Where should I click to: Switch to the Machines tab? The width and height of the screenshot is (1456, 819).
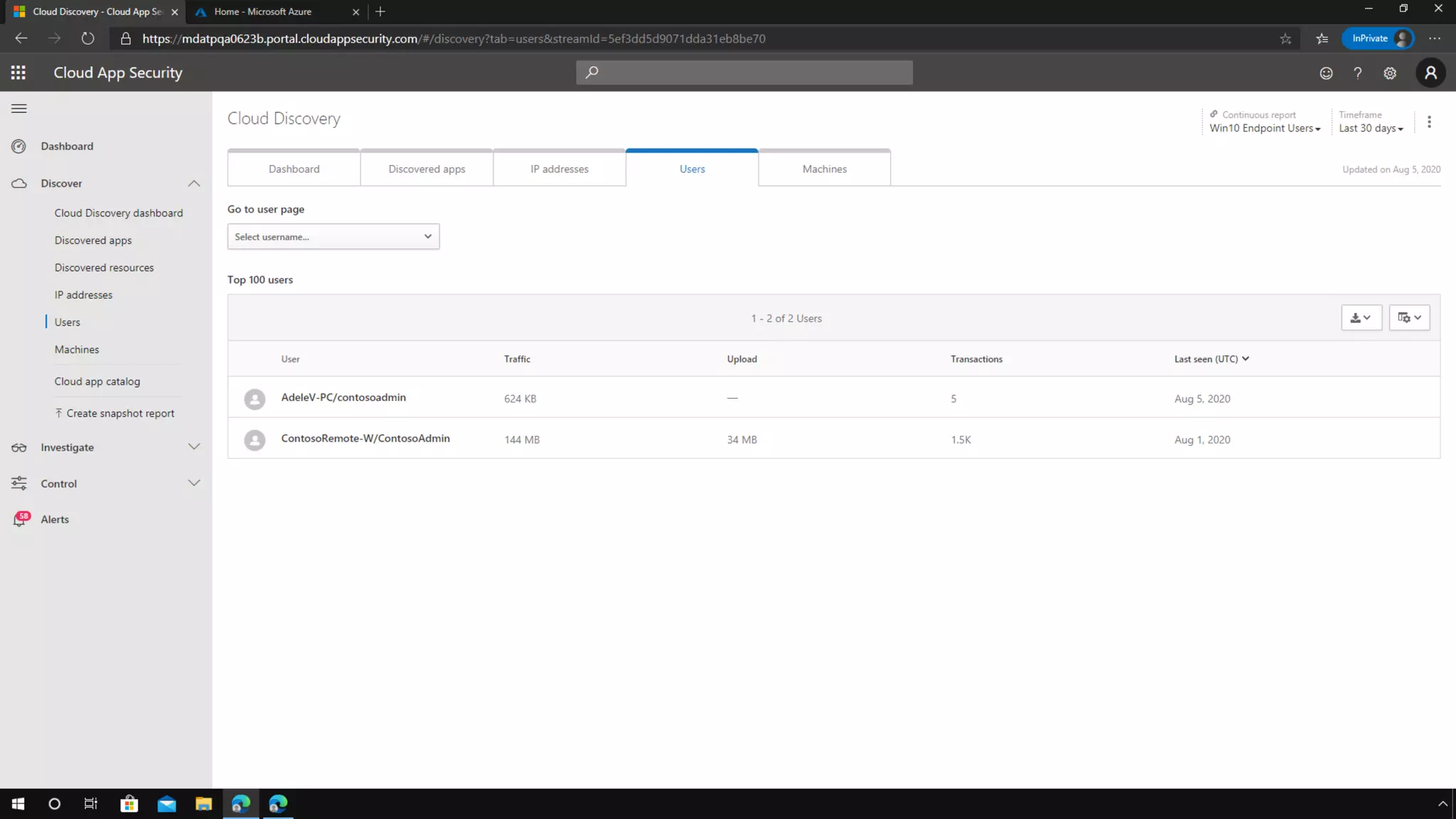point(824,169)
